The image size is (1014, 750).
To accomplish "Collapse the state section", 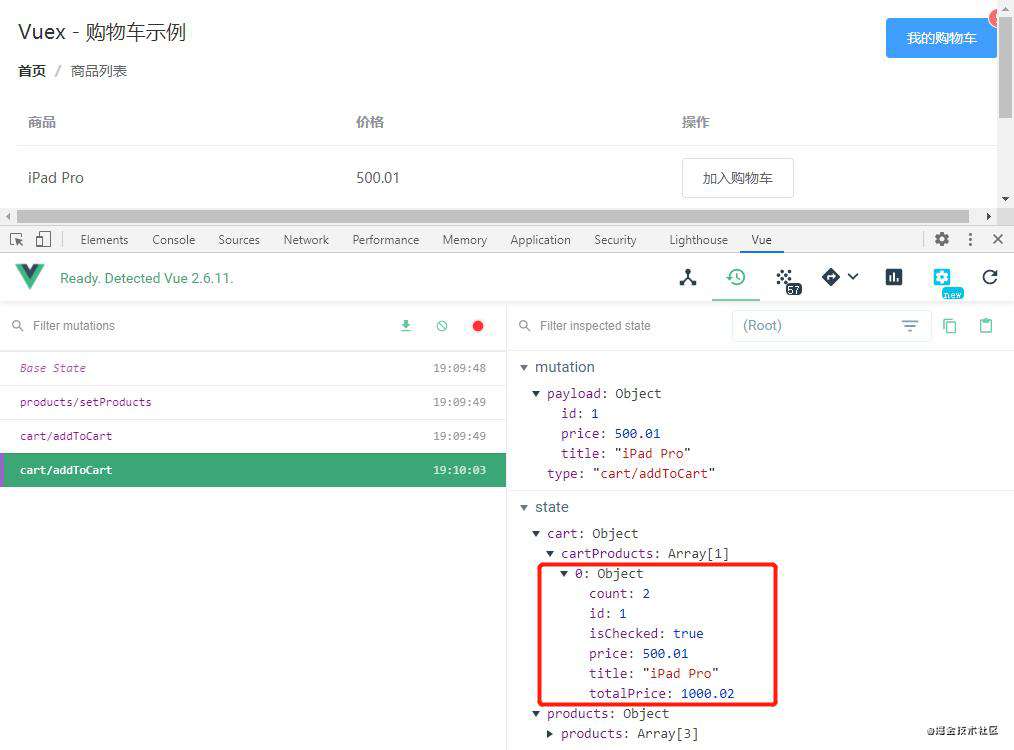I will pos(524,508).
